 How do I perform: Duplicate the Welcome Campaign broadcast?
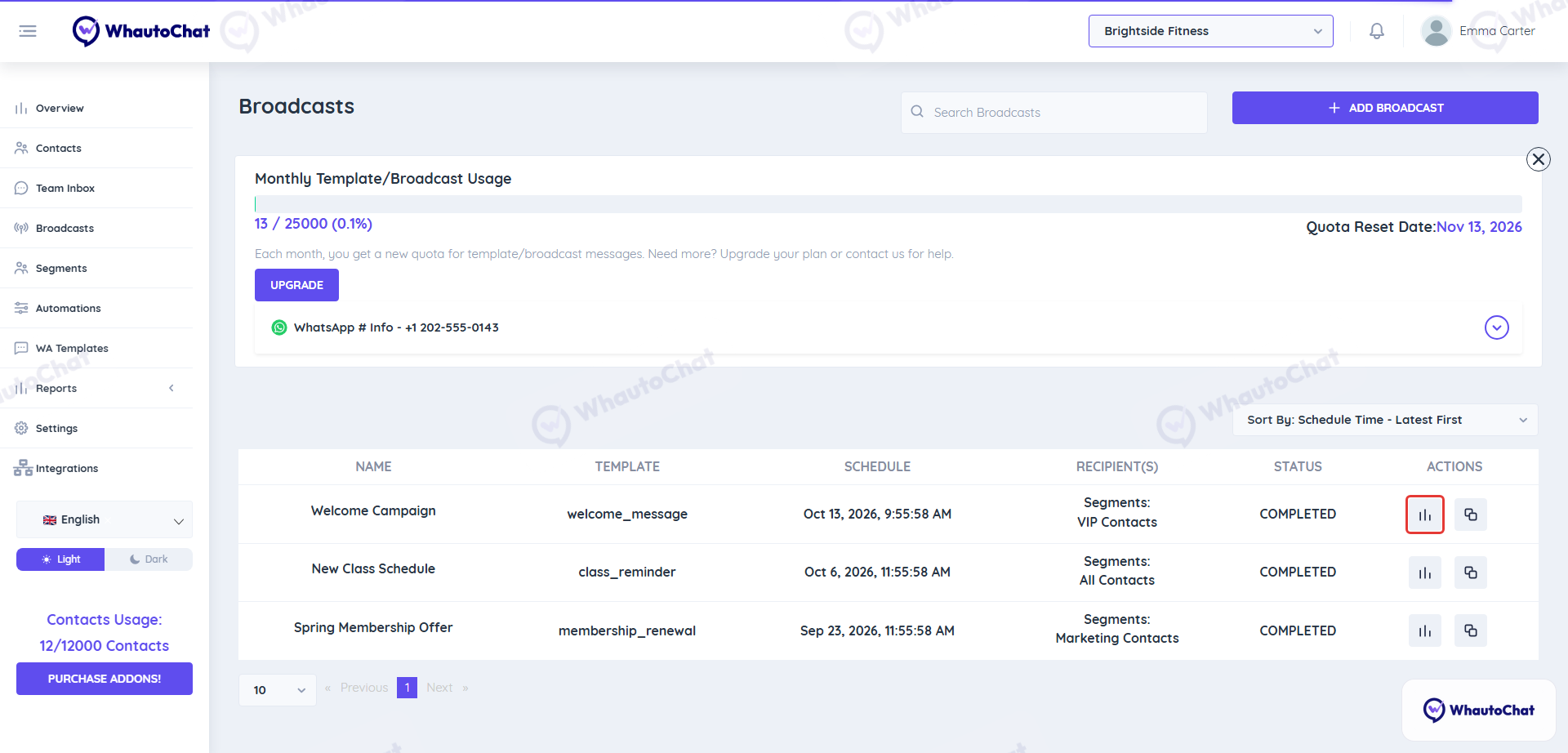click(1471, 515)
